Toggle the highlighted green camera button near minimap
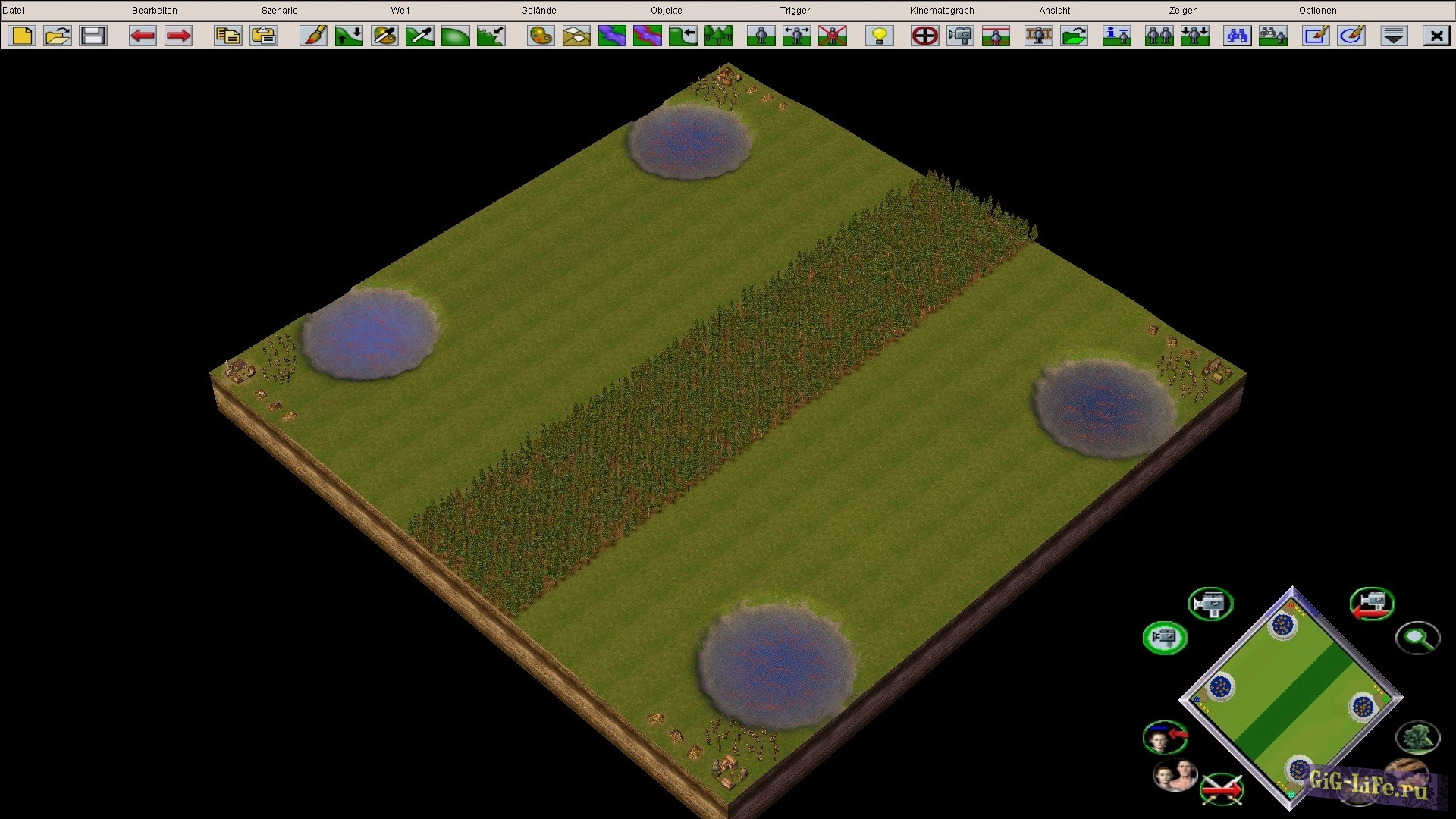Viewport: 1456px width, 819px height. 1165,637
